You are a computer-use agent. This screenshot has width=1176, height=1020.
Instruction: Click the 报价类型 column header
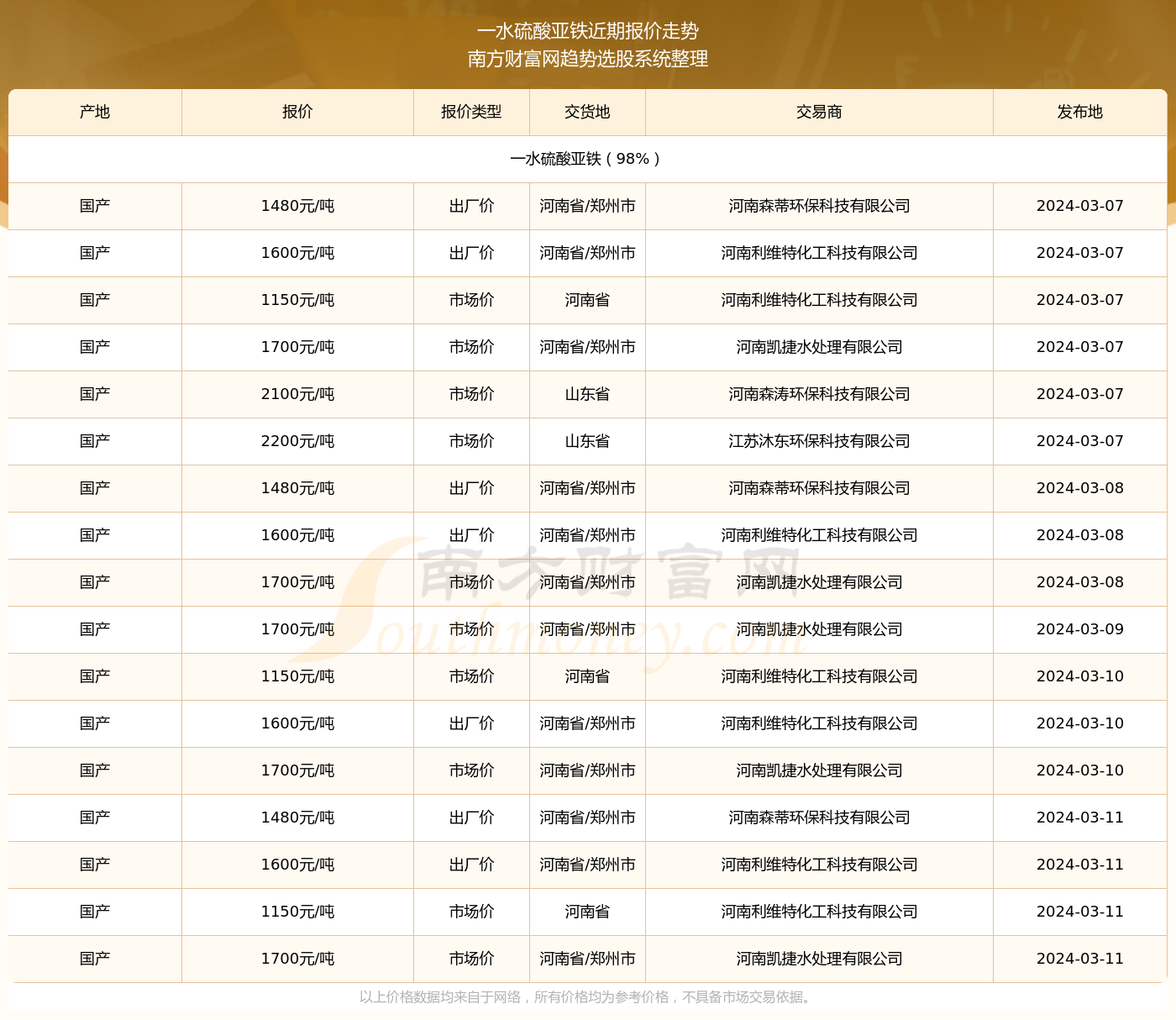(x=471, y=112)
